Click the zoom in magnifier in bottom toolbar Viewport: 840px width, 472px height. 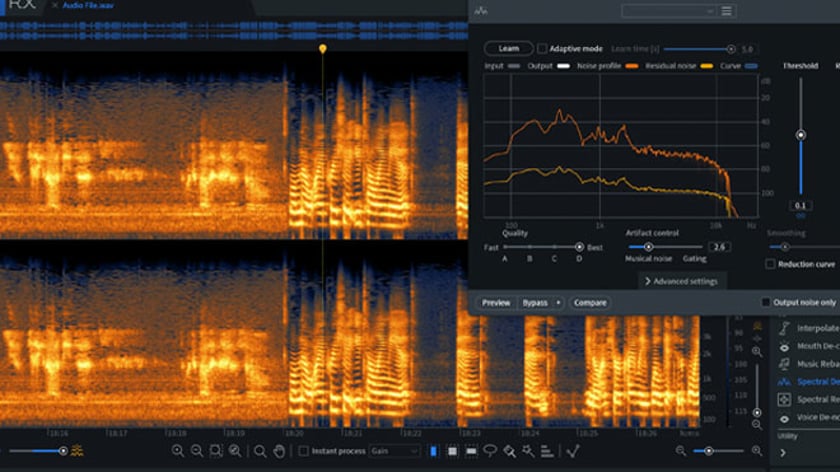pyautogui.click(x=178, y=452)
